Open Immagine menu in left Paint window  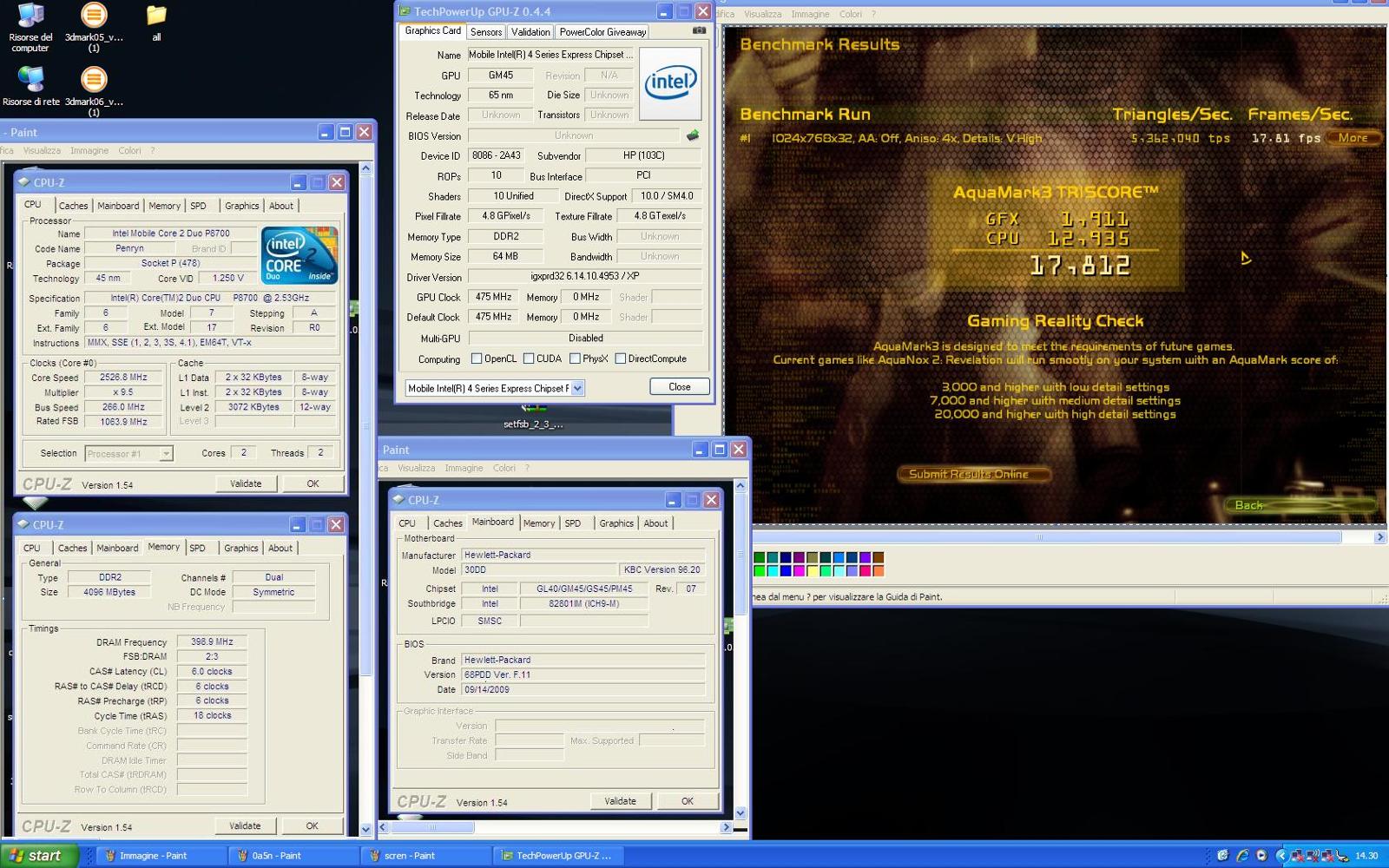click(89, 150)
